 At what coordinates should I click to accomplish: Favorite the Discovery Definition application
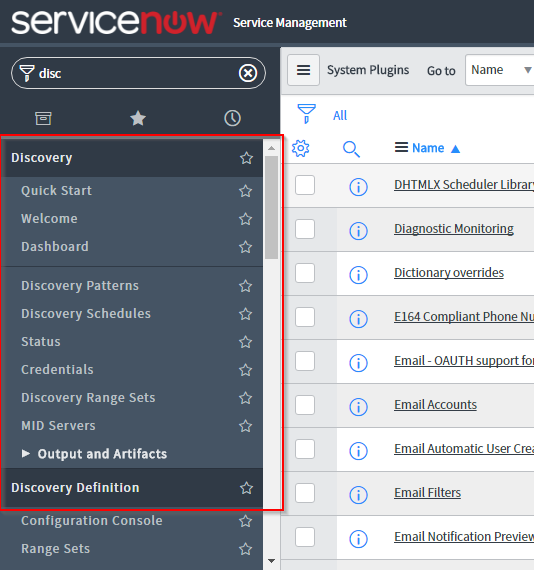tap(246, 488)
